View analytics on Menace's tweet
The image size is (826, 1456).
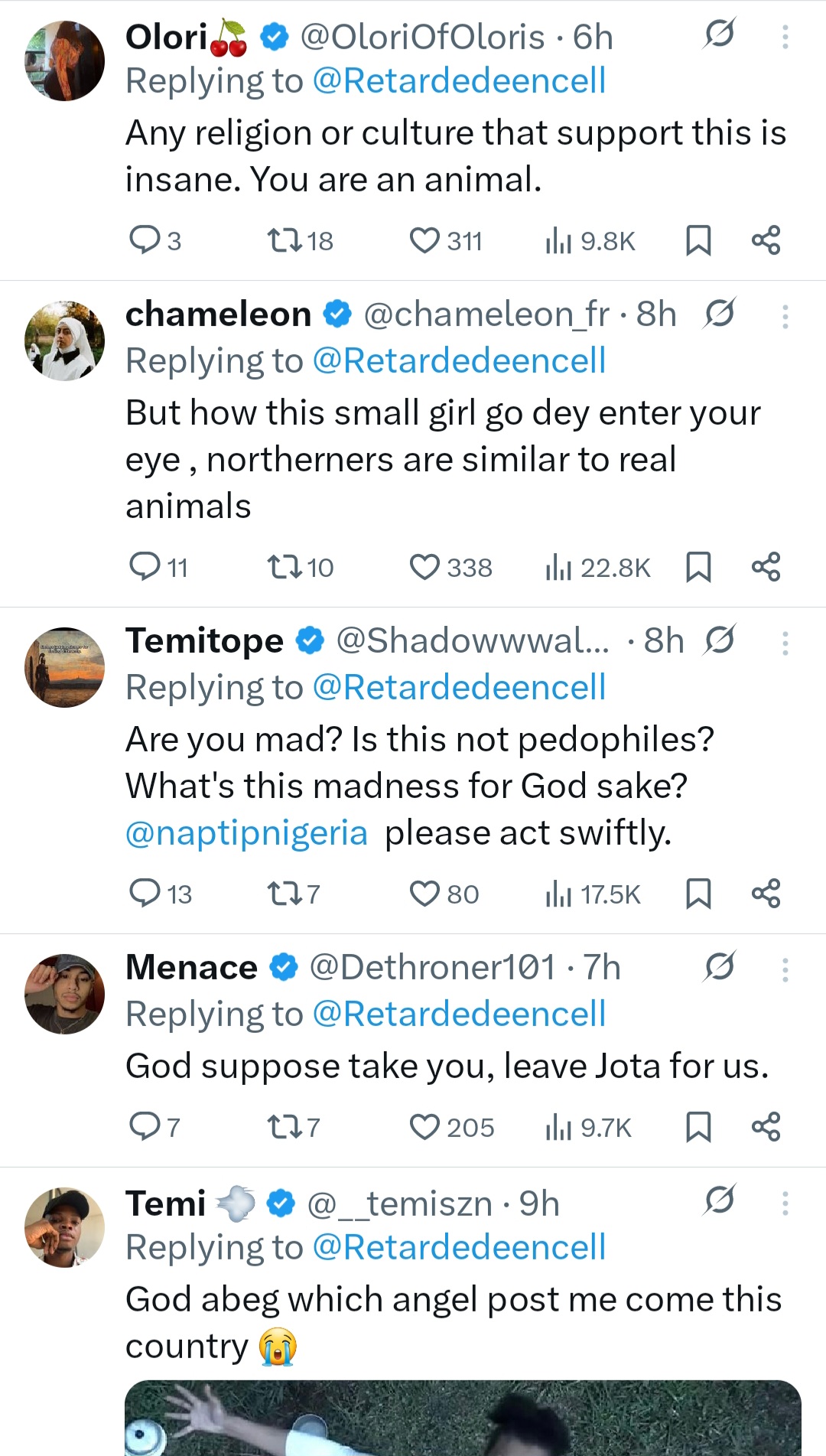558,1127
